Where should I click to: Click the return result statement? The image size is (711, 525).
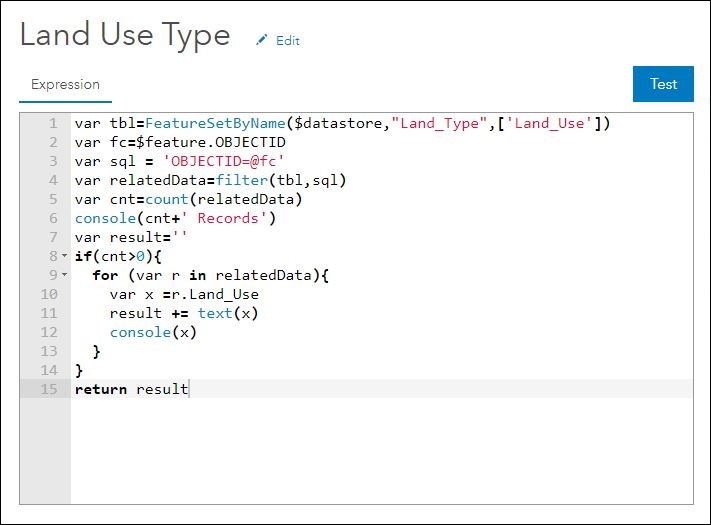pyautogui.click(x=131, y=389)
